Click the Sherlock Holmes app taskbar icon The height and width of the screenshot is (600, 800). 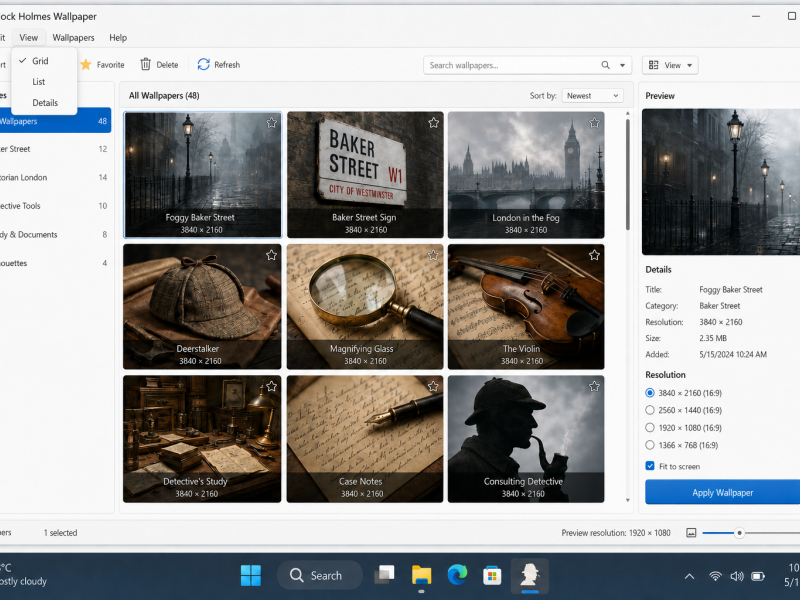pos(530,575)
